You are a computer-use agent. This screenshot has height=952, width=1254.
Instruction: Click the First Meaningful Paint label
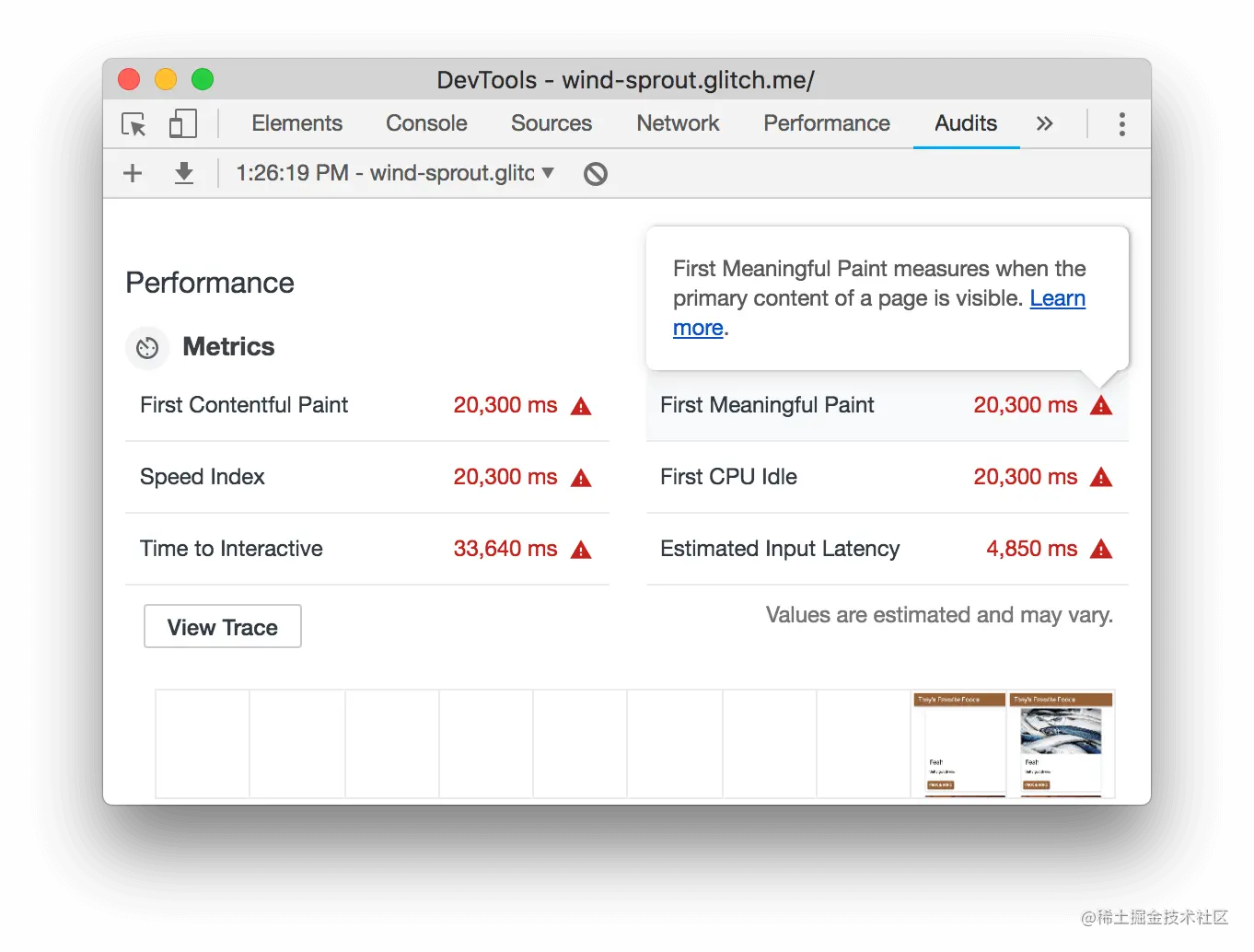click(767, 405)
